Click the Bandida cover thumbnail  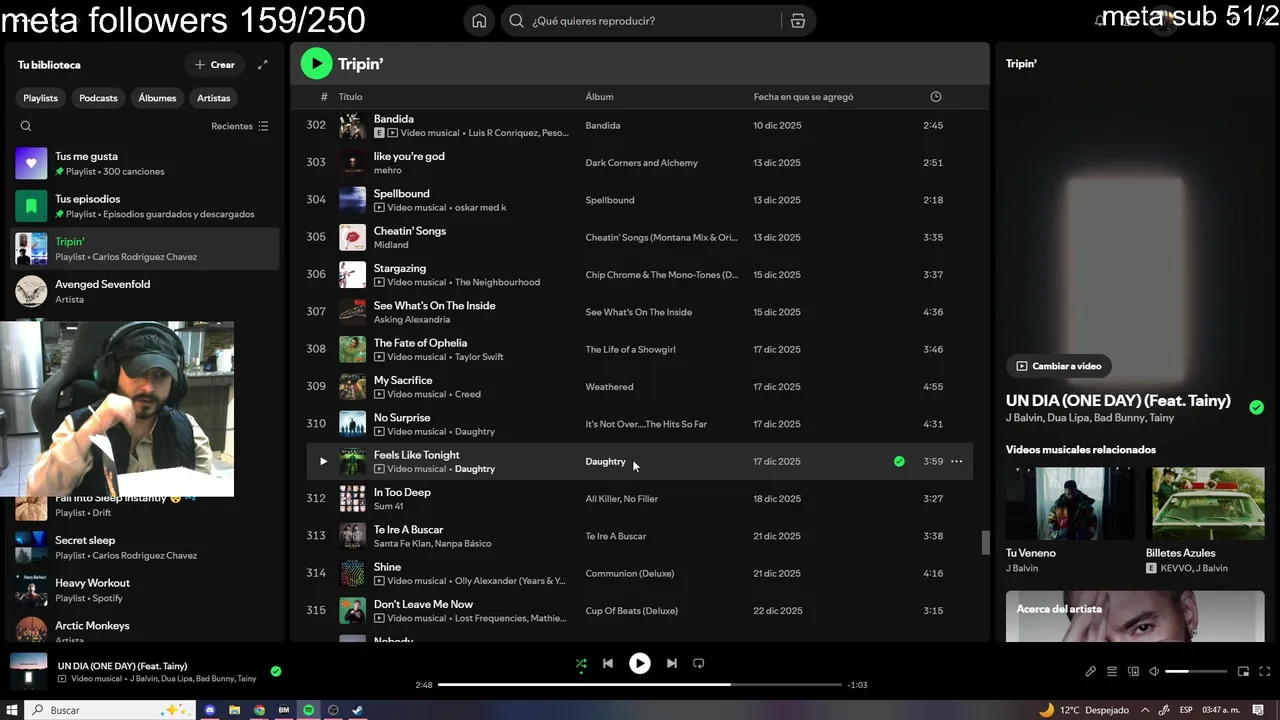pyautogui.click(x=352, y=126)
